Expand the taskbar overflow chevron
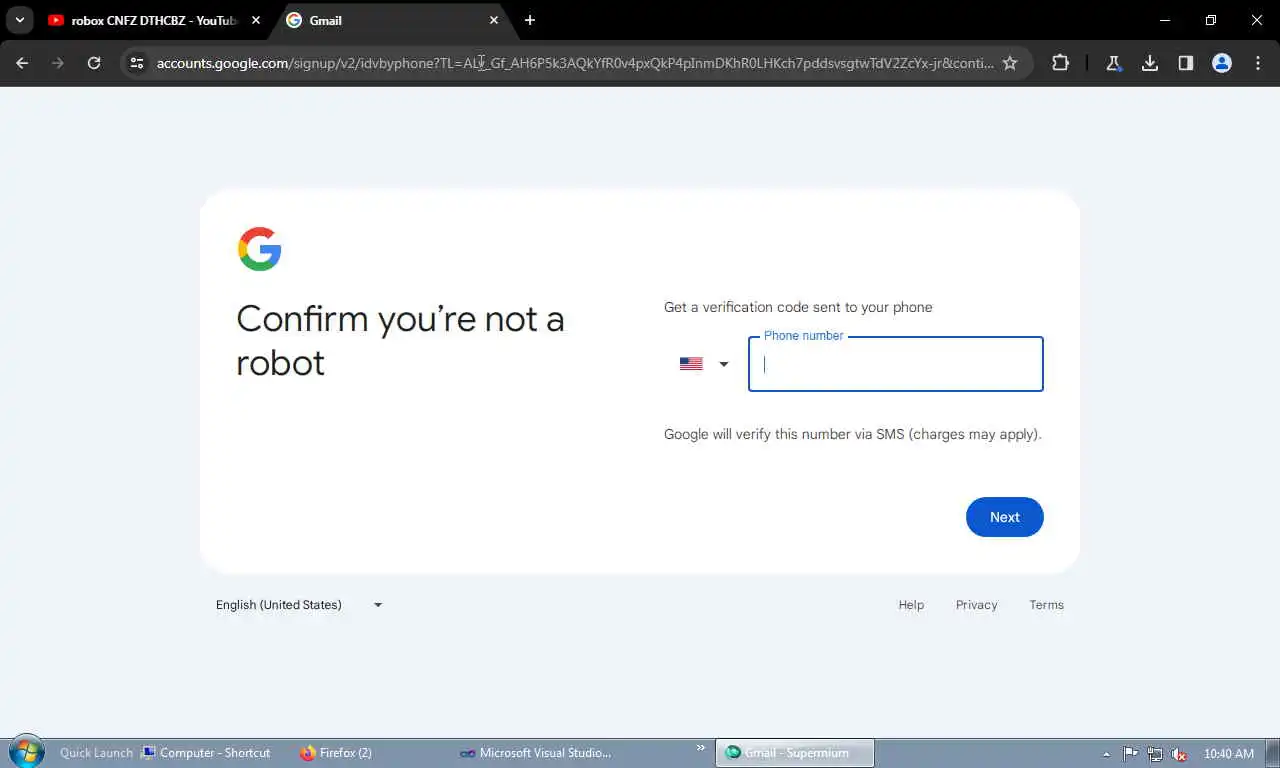Screen dimensions: 1280x768 click(701, 748)
